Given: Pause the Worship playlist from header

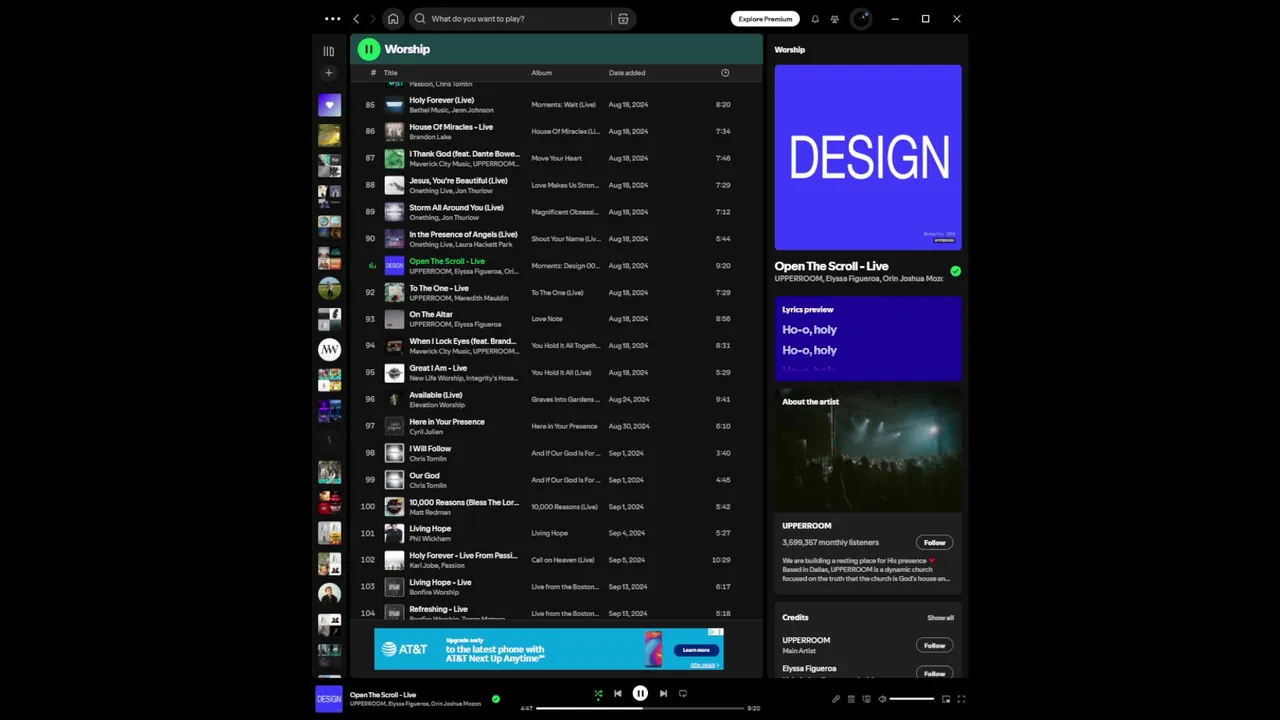Looking at the screenshot, I should coord(369,49).
